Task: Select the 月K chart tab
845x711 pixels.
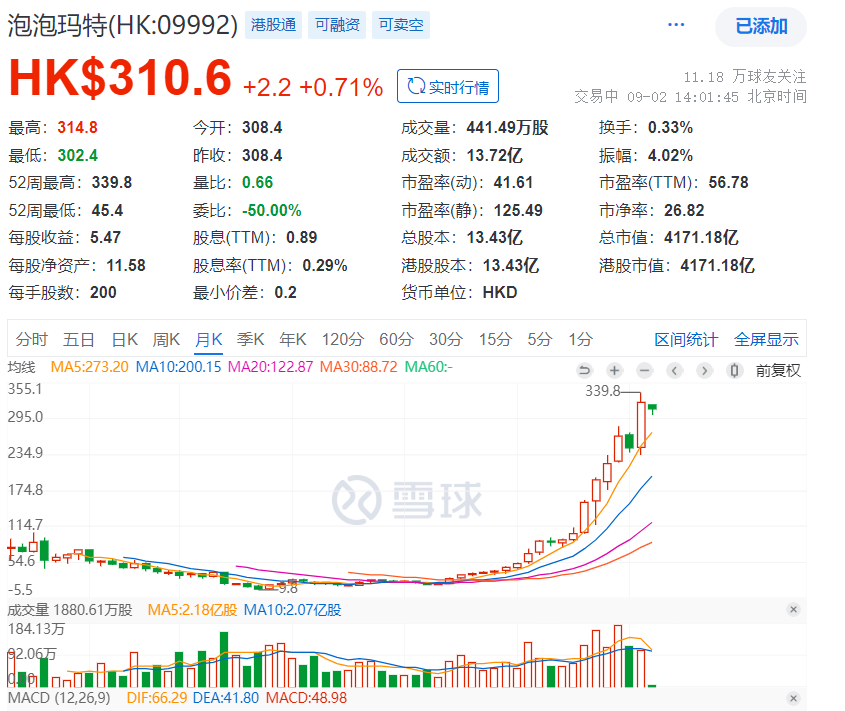Action: pyautogui.click(x=209, y=340)
